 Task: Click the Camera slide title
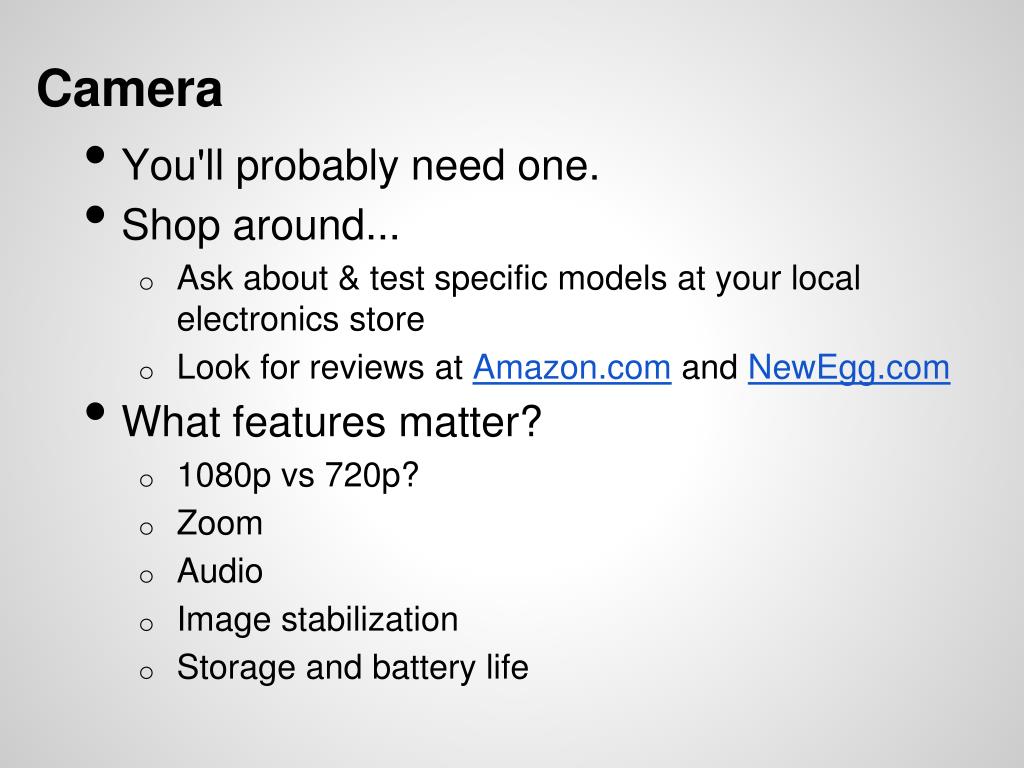coord(129,89)
